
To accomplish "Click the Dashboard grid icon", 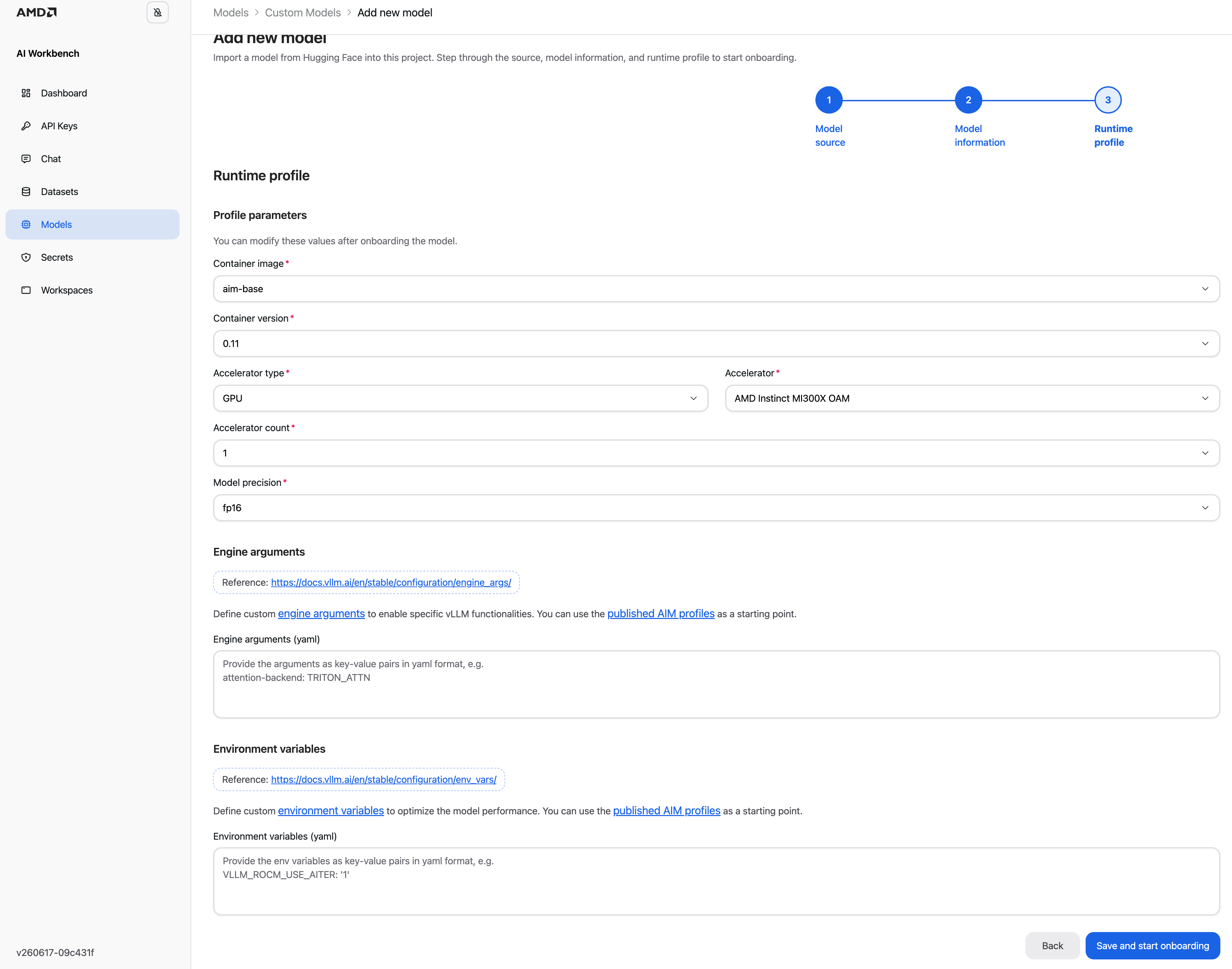I will 26,93.
